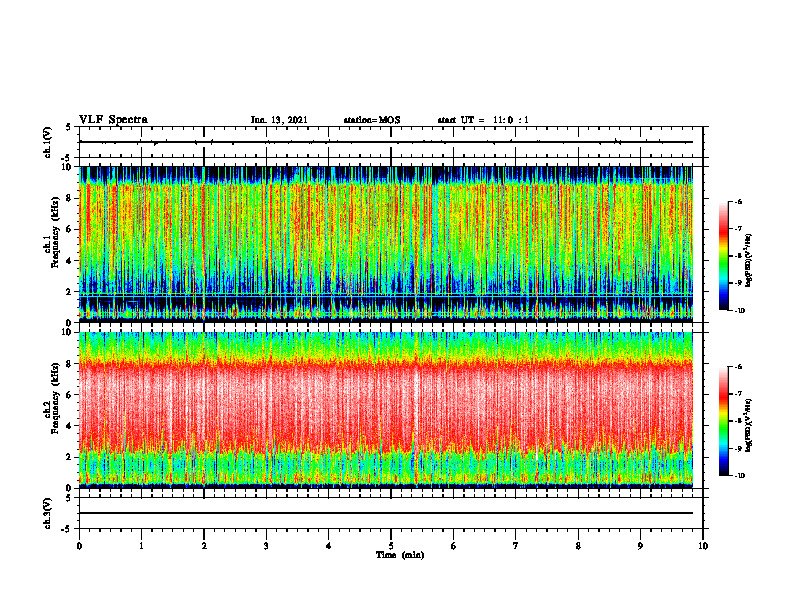Click time axis tick label '9'
This screenshot has height=612, width=792.
pos(640,546)
